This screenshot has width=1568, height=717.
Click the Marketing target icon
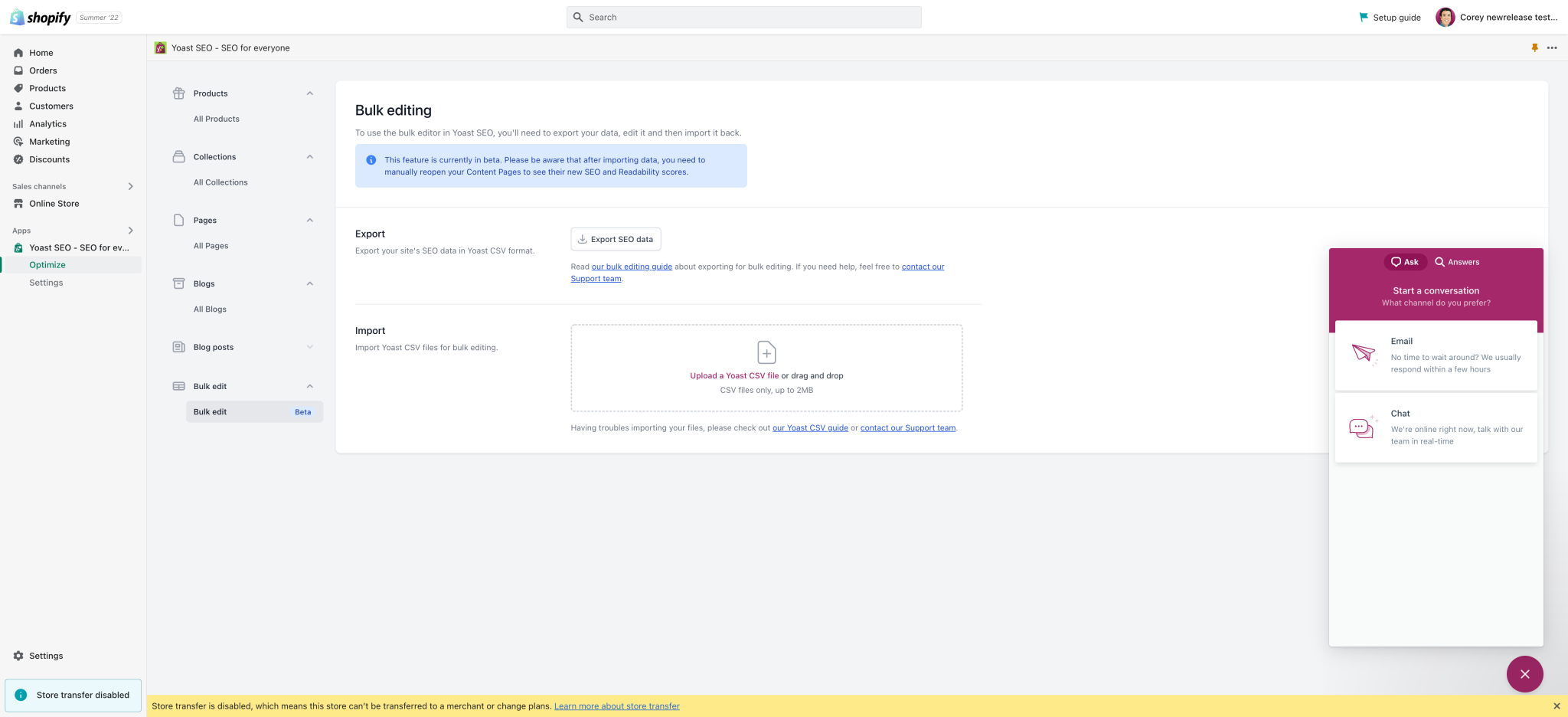18,142
